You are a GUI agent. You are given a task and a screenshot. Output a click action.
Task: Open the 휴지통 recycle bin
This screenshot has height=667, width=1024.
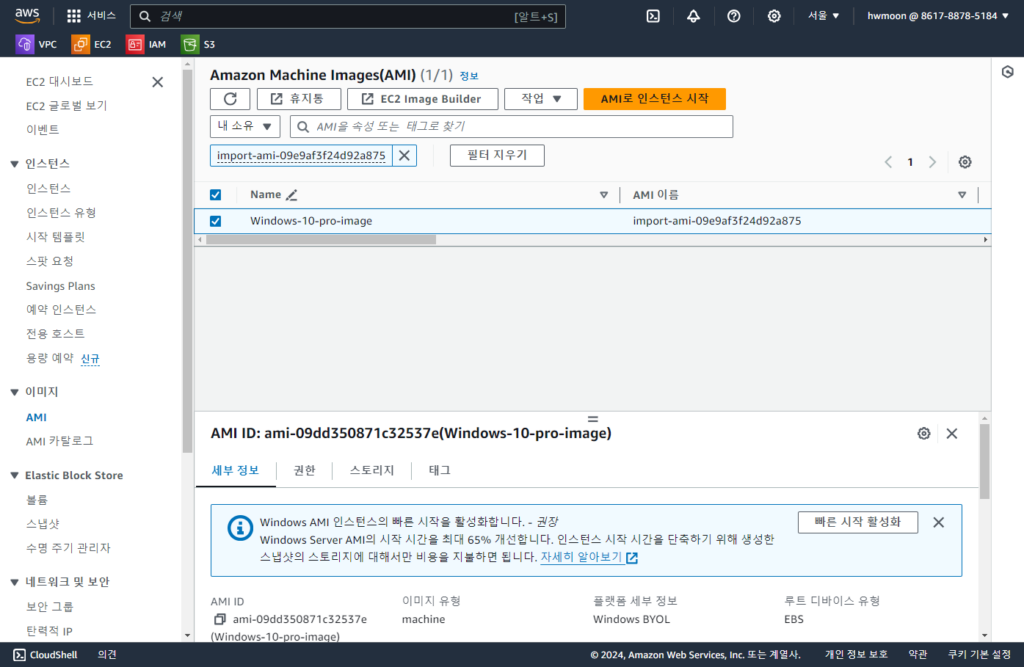(x=298, y=99)
